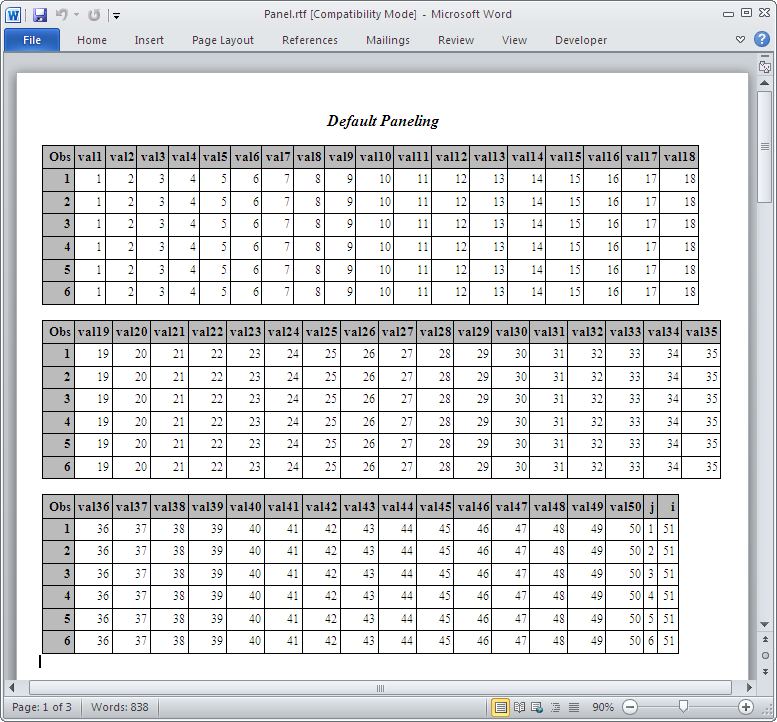Redo the last action

pyautogui.click(x=94, y=15)
